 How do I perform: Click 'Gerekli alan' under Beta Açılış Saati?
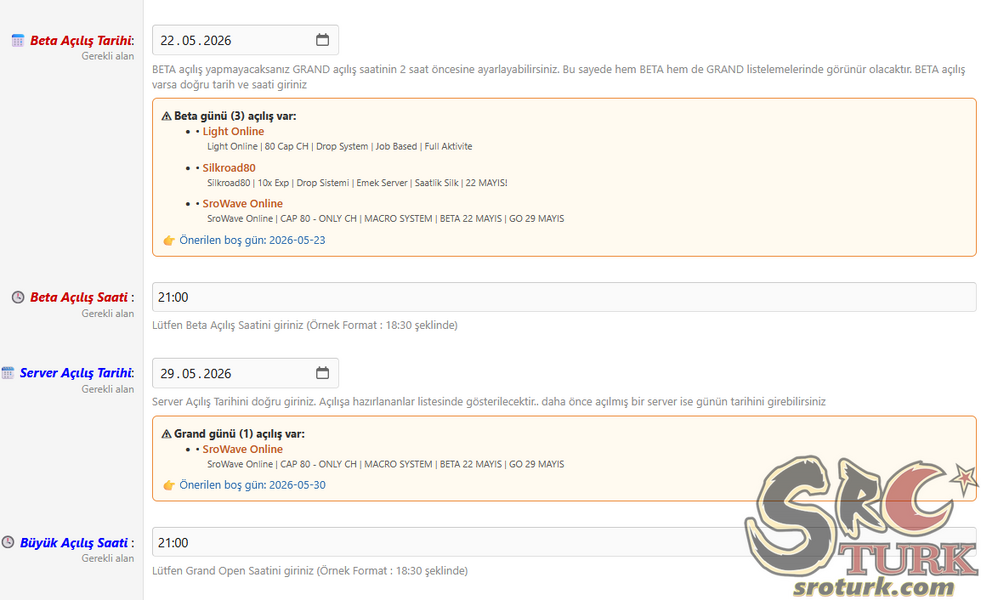pos(108,313)
